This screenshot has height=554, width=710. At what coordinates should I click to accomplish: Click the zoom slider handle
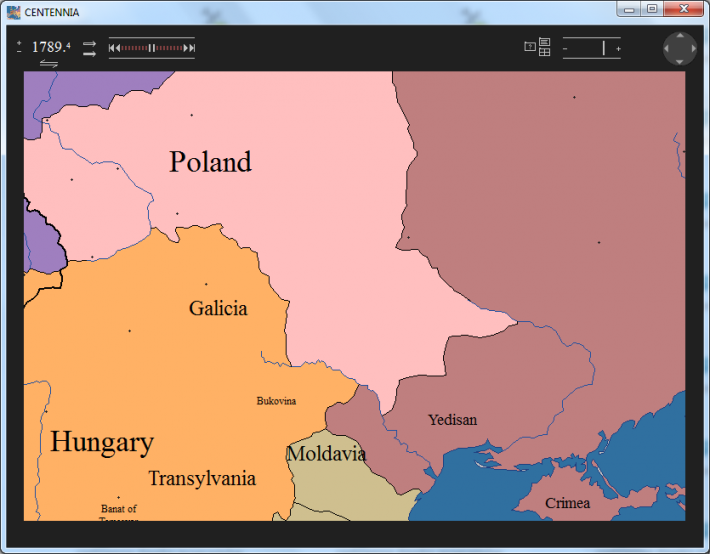[604, 48]
